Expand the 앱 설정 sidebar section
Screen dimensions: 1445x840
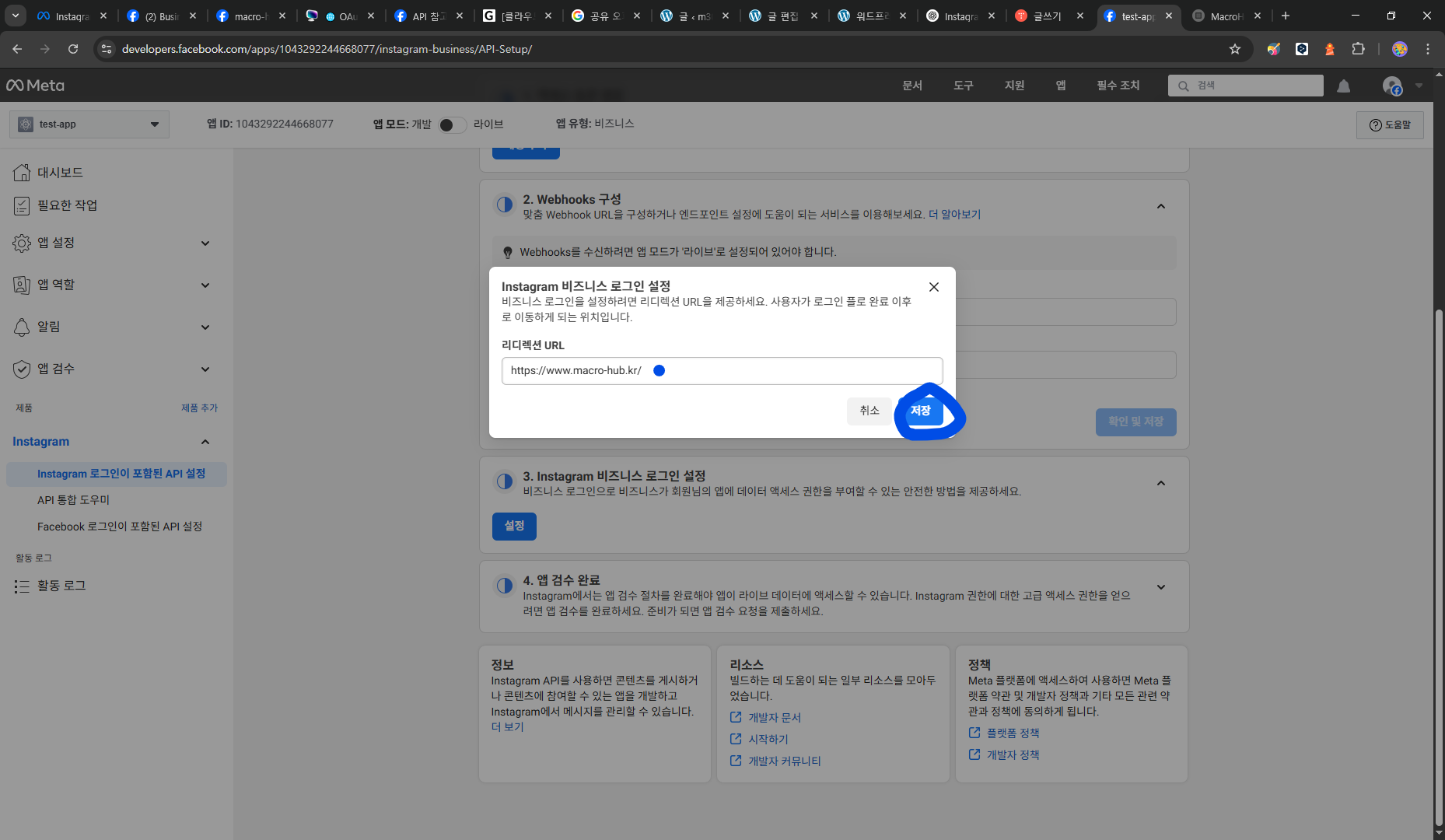pyautogui.click(x=205, y=243)
